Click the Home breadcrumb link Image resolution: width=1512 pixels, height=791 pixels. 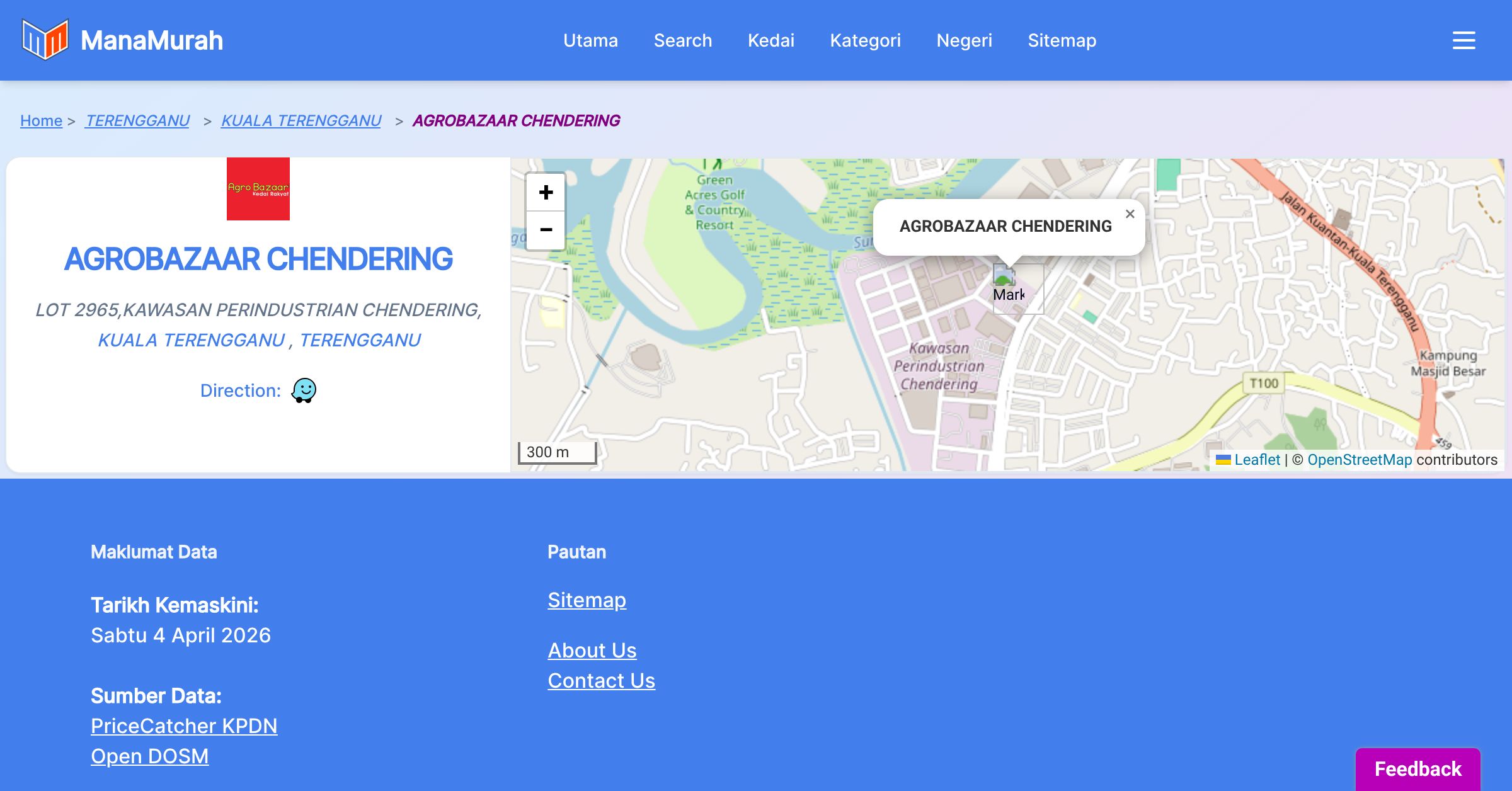pyautogui.click(x=41, y=120)
